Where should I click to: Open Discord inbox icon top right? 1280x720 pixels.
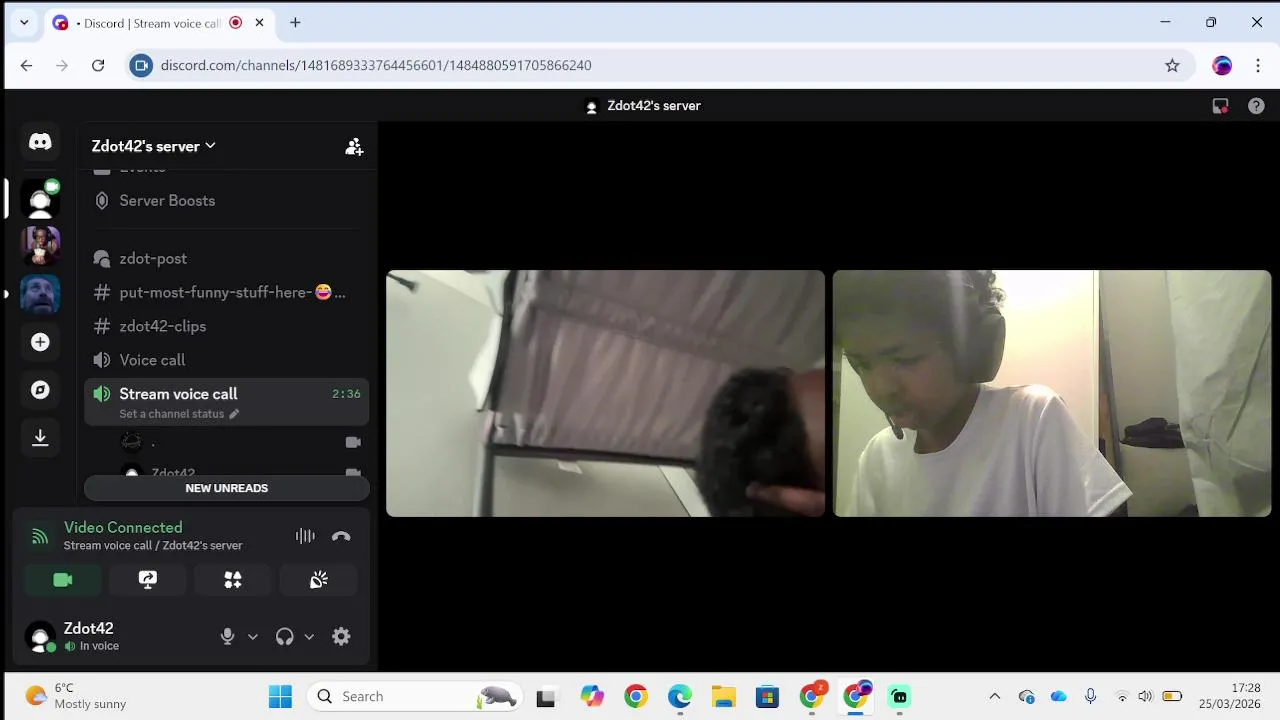(1220, 106)
